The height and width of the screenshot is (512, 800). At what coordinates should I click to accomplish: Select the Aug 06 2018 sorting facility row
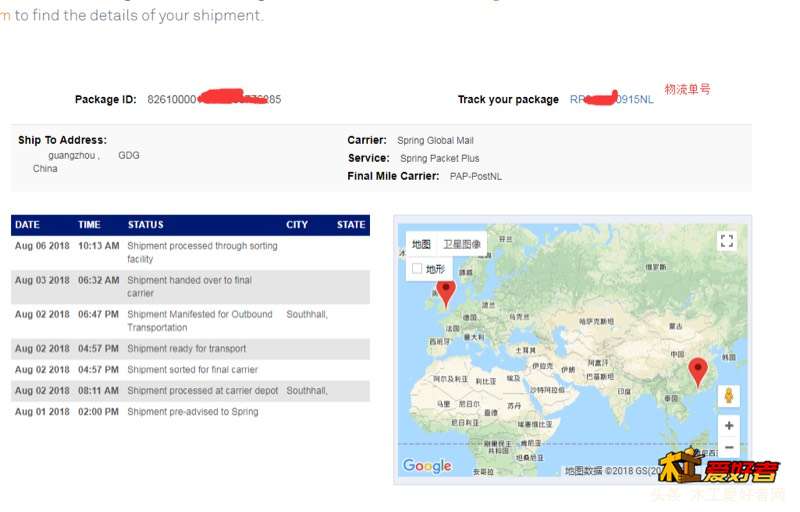190,252
